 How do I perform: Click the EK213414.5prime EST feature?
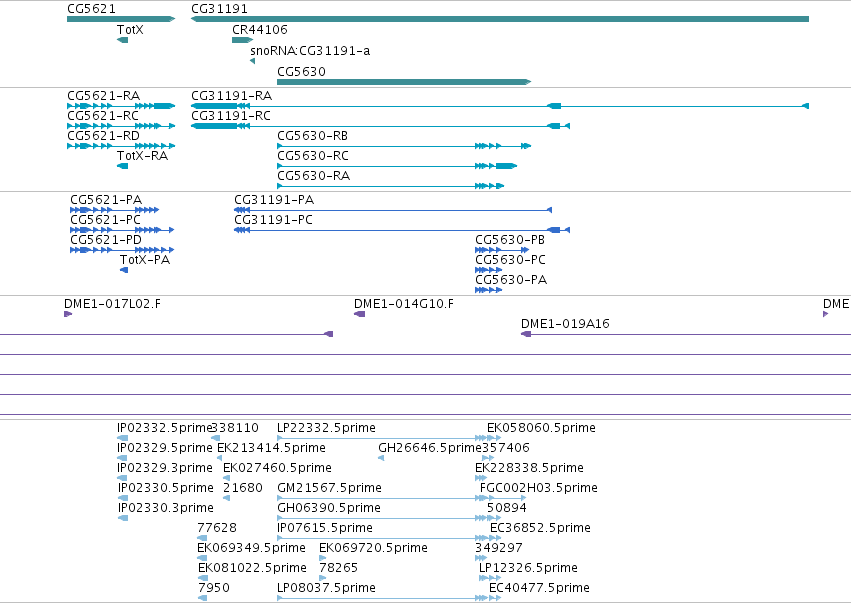219,458
